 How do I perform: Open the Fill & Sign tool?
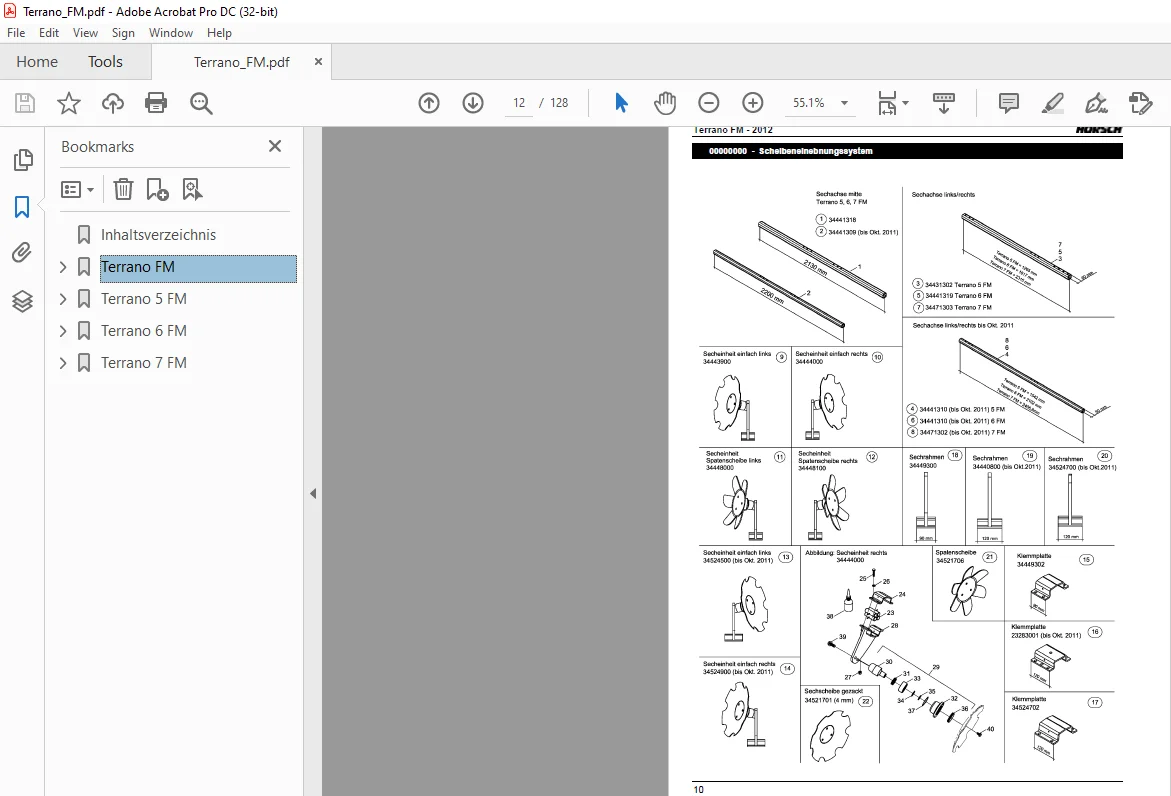pyautogui.click(x=1096, y=103)
